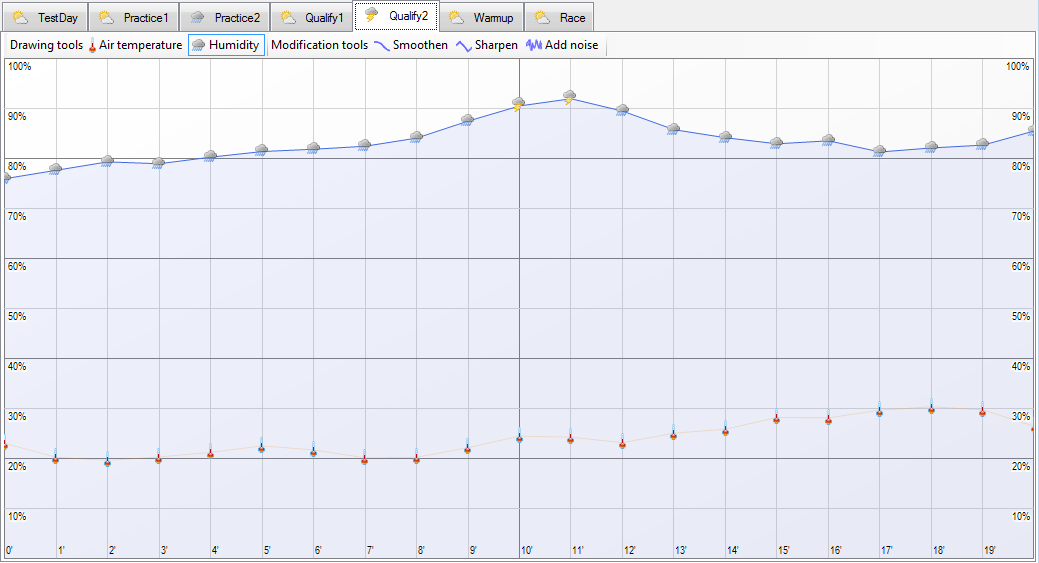Click the Add noise tool

pos(563,45)
